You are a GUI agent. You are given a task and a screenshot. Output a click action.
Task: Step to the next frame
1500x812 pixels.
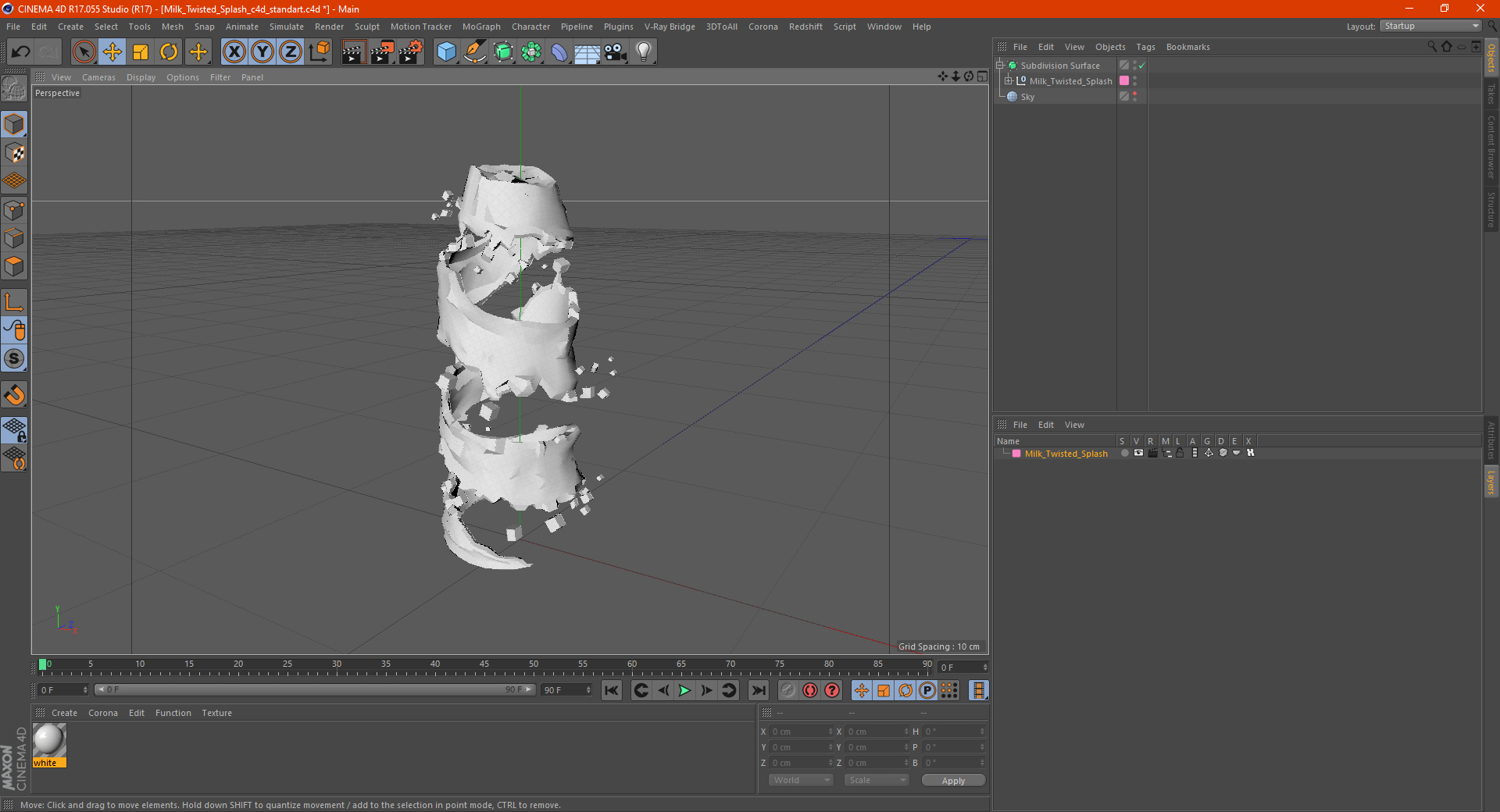pos(706,690)
